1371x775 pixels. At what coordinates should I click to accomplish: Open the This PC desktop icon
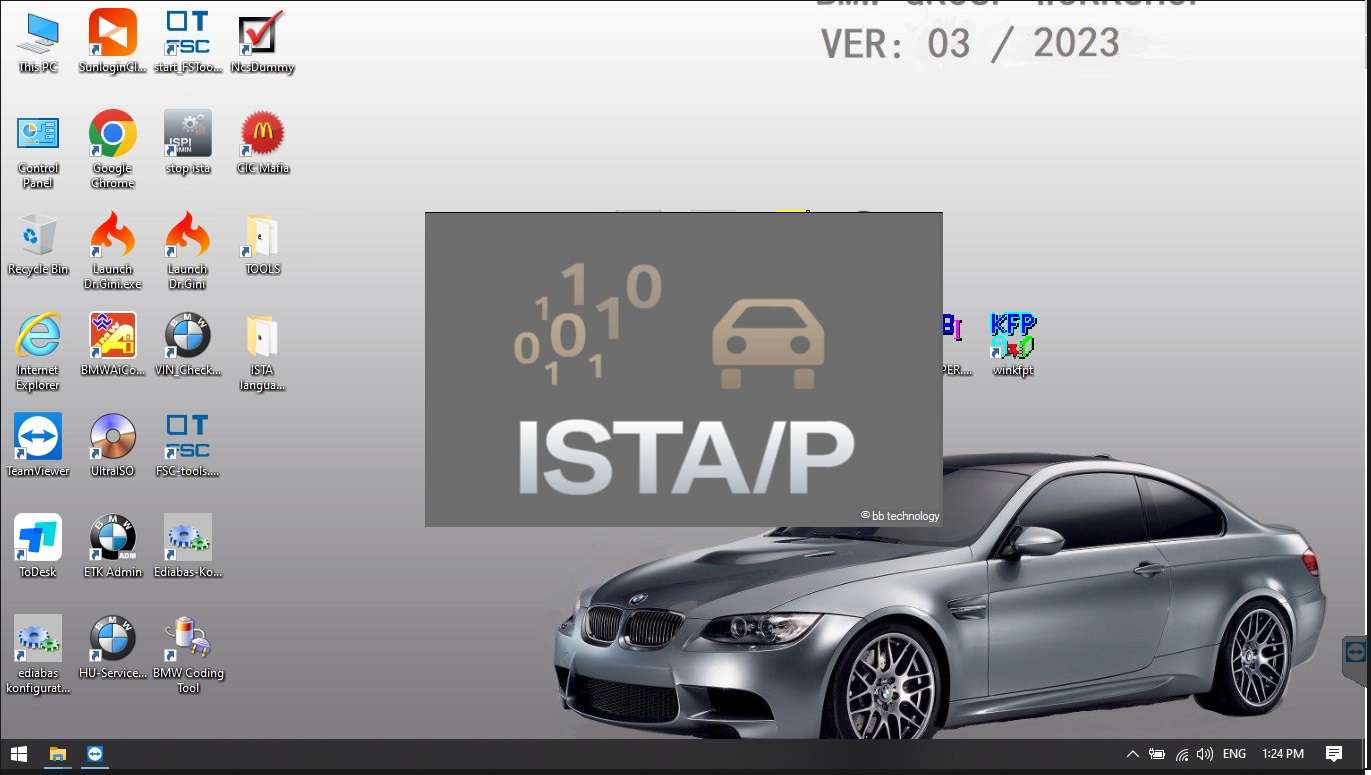[x=38, y=42]
